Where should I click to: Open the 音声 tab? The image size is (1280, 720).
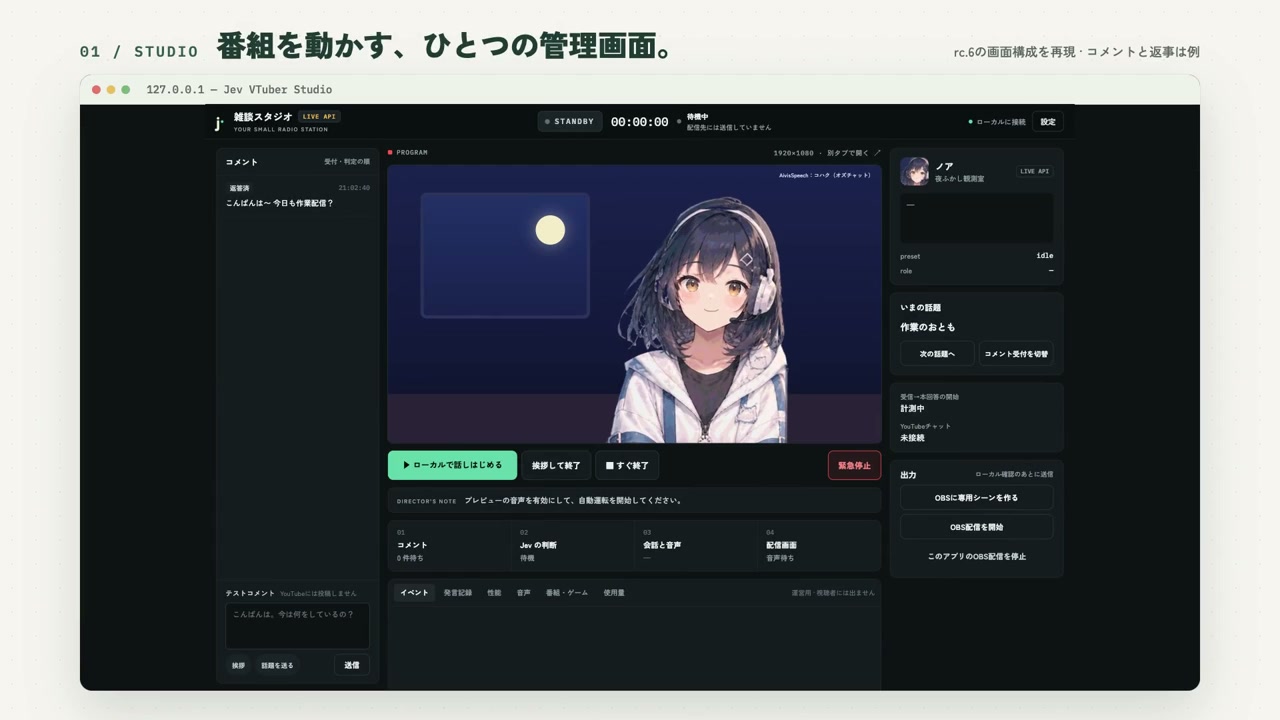[x=523, y=593]
